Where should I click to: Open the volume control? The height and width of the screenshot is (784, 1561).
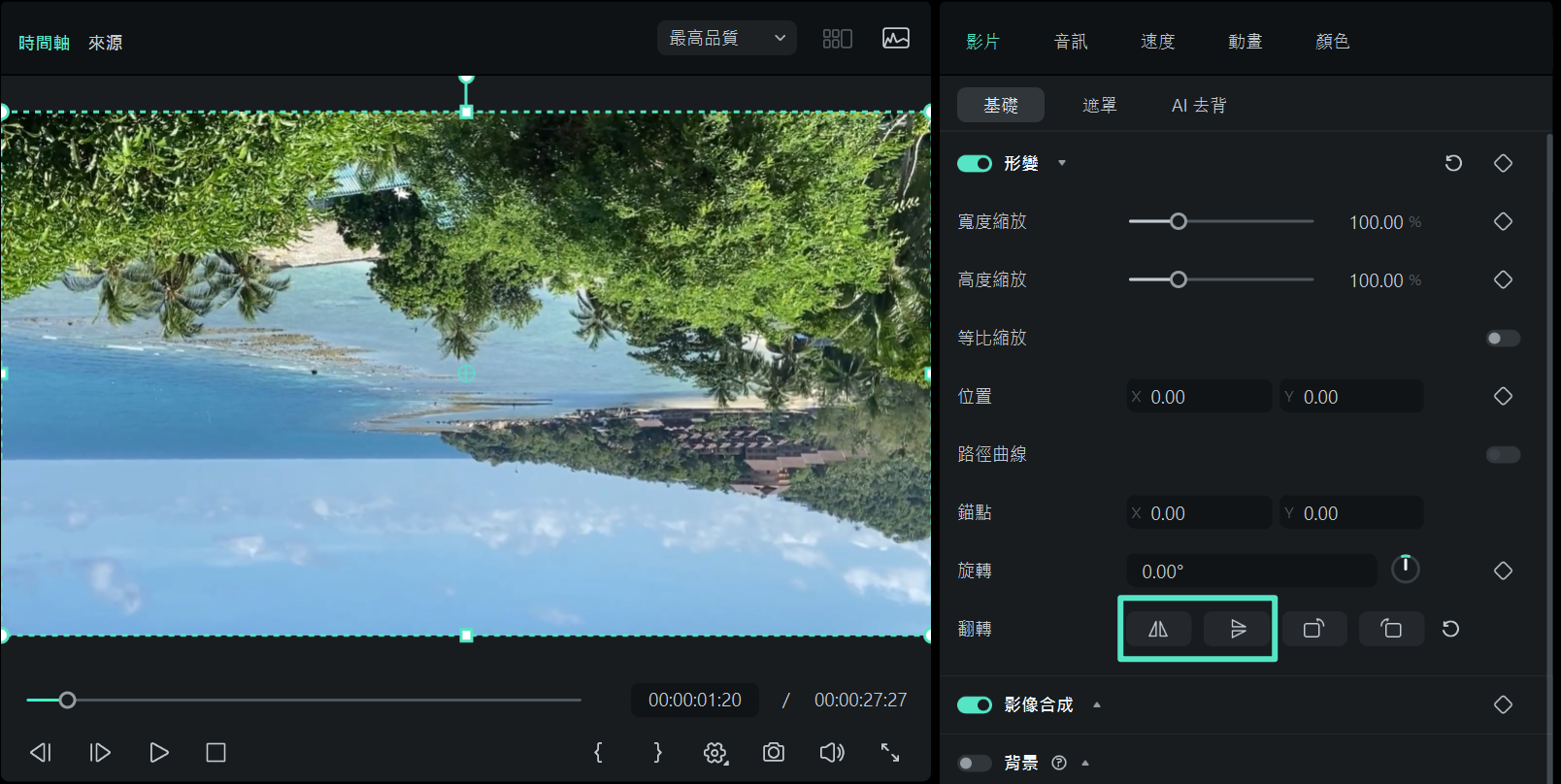[x=832, y=752]
